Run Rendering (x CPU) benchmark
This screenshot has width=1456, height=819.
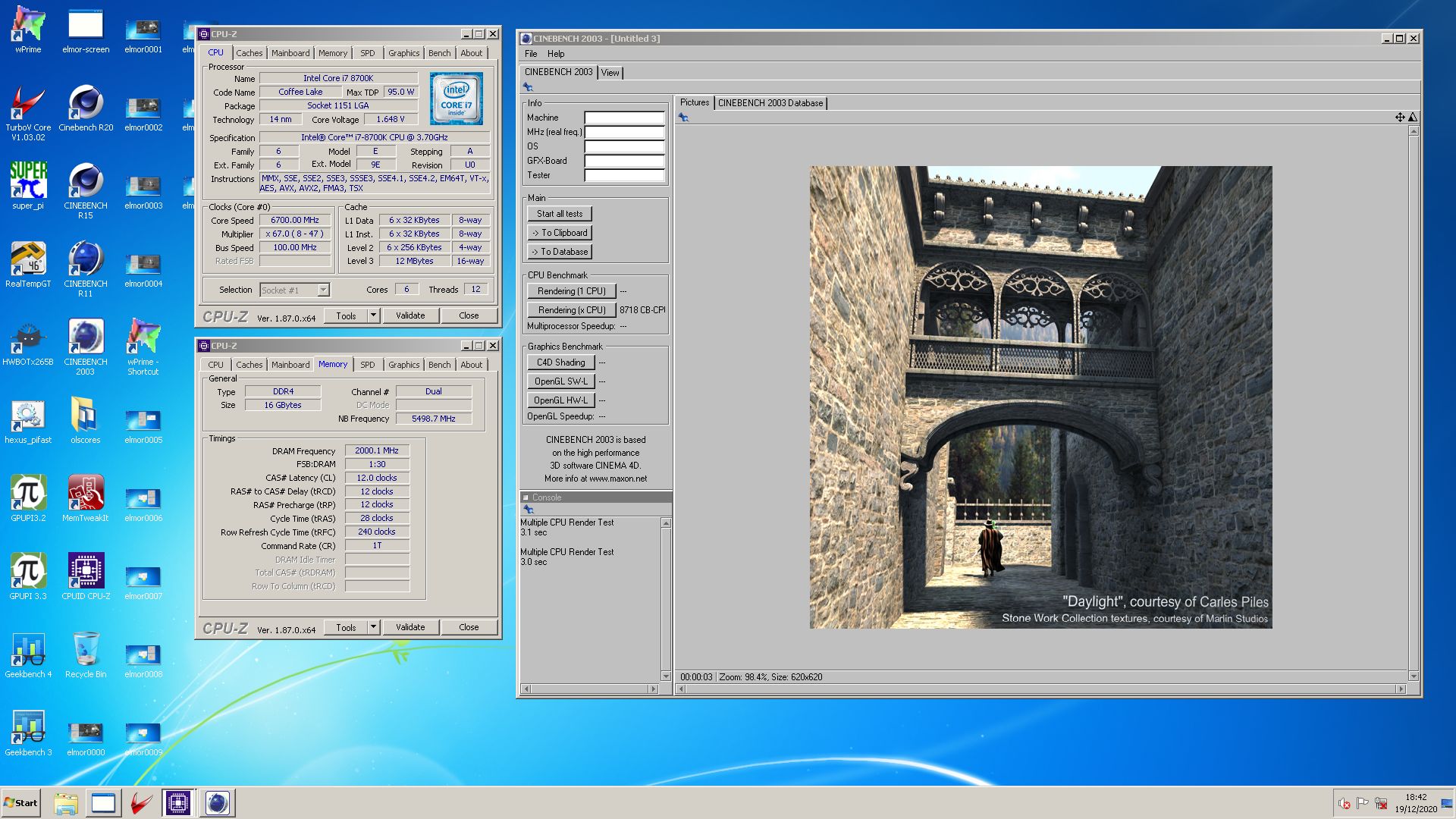(x=571, y=310)
